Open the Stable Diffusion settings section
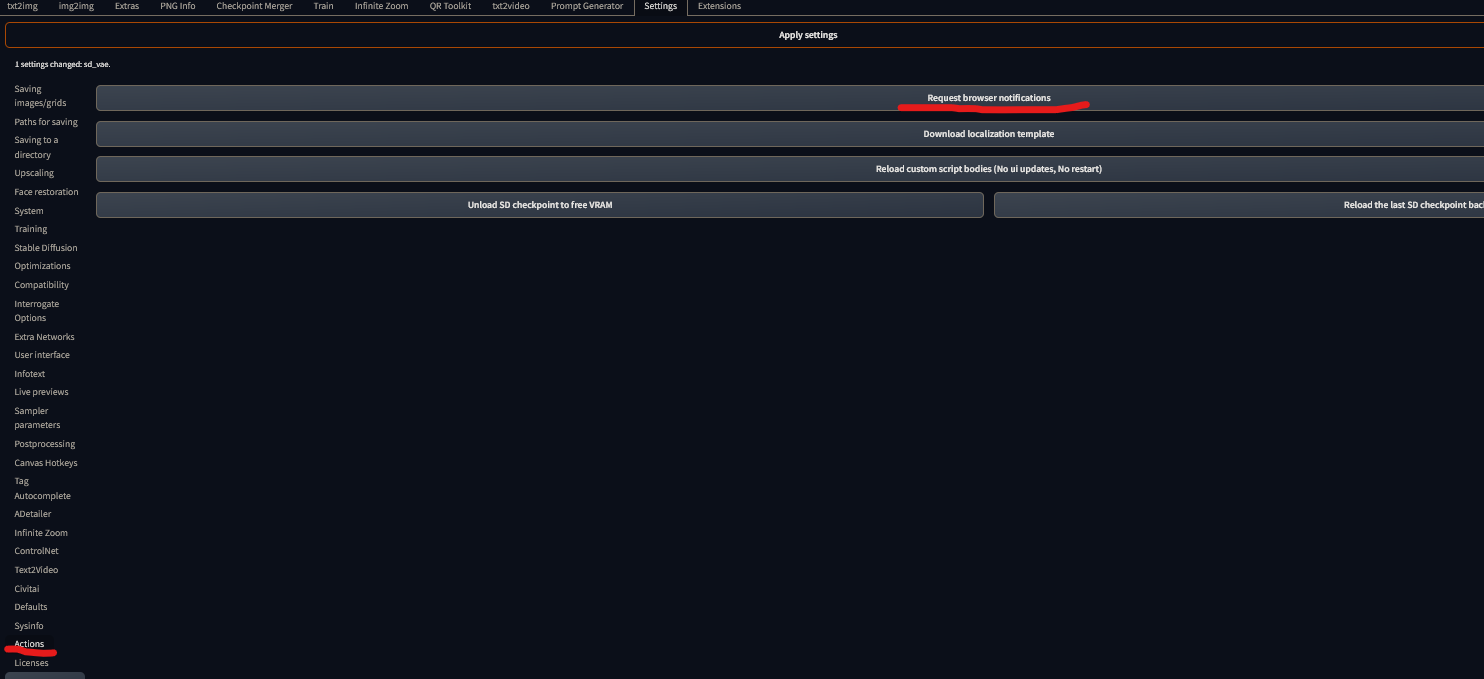The image size is (1484, 679). pos(45,247)
